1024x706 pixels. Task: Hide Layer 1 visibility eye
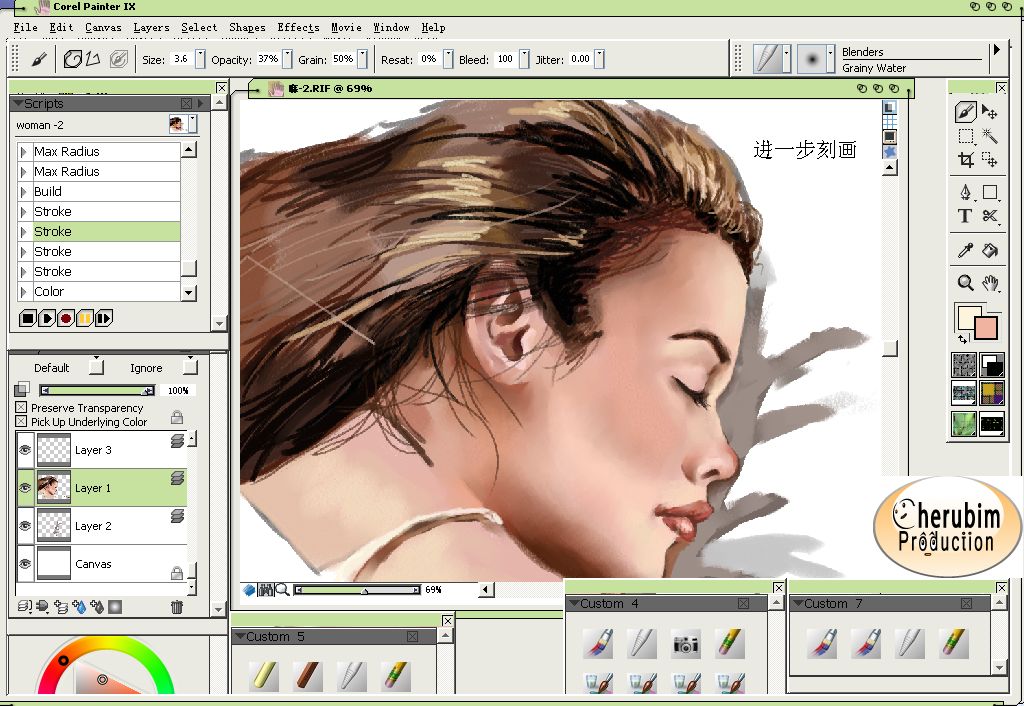25,488
